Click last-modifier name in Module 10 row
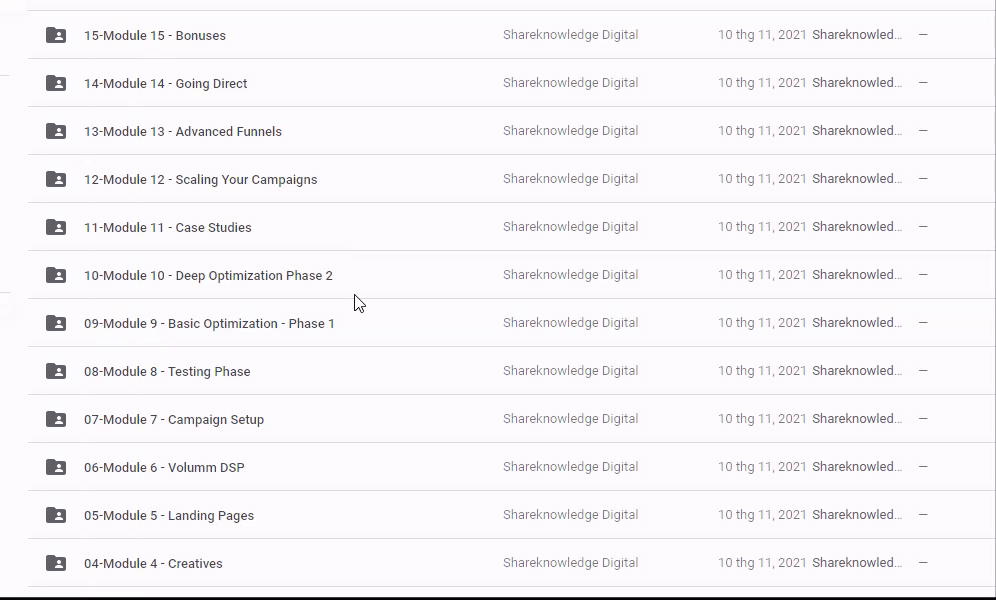996x600 pixels. point(857,275)
